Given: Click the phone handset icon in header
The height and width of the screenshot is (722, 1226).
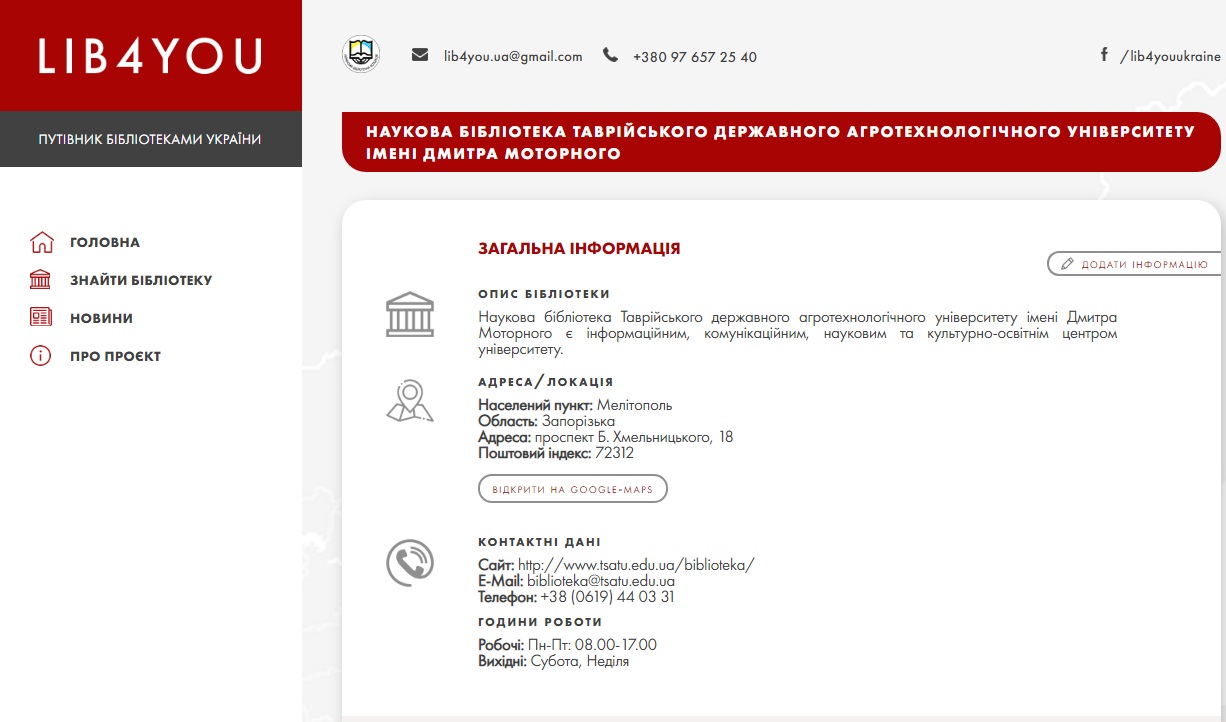Looking at the screenshot, I should coord(610,55).
